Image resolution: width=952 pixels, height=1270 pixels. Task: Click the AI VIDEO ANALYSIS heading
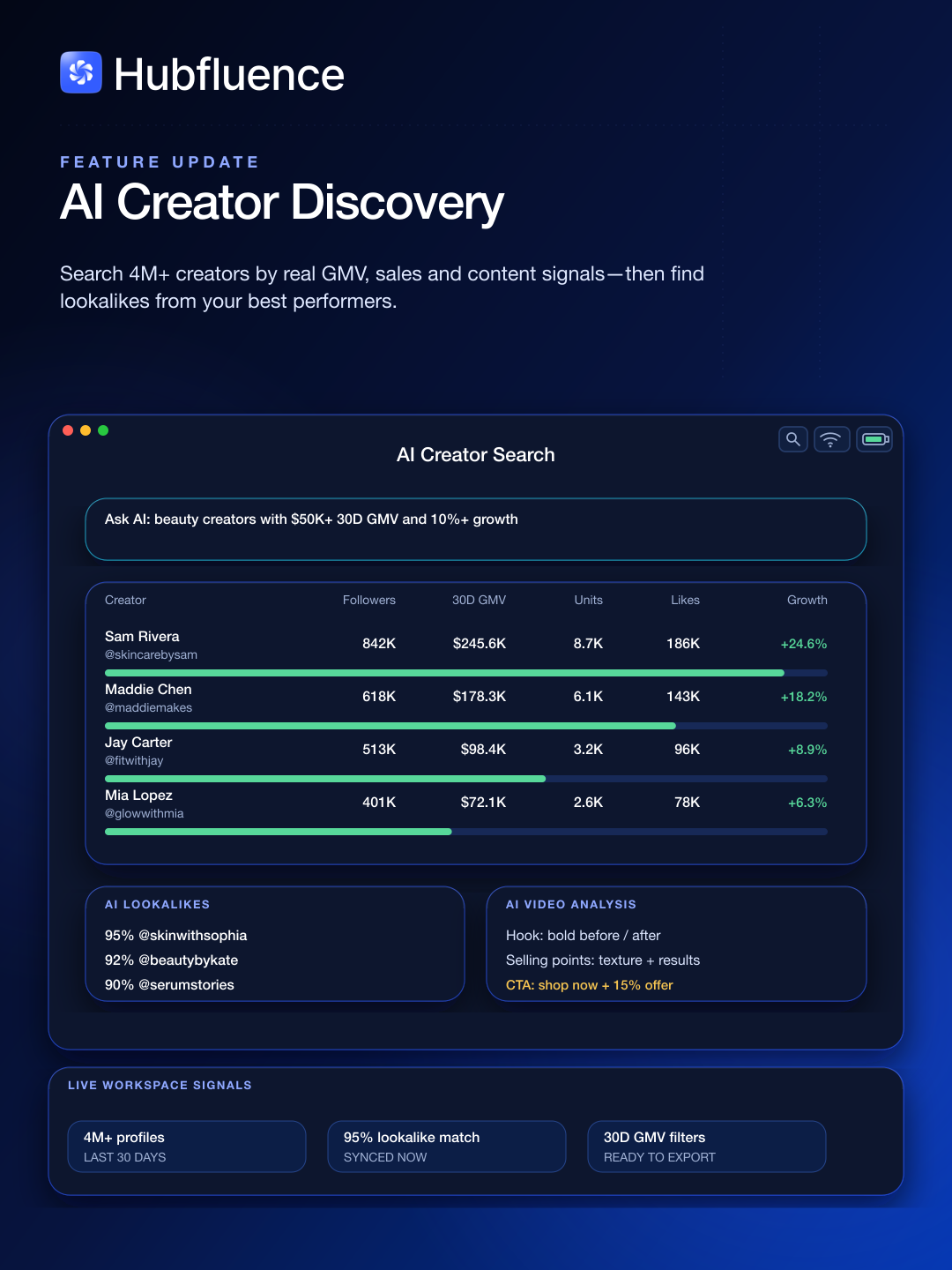click(571, 905)
